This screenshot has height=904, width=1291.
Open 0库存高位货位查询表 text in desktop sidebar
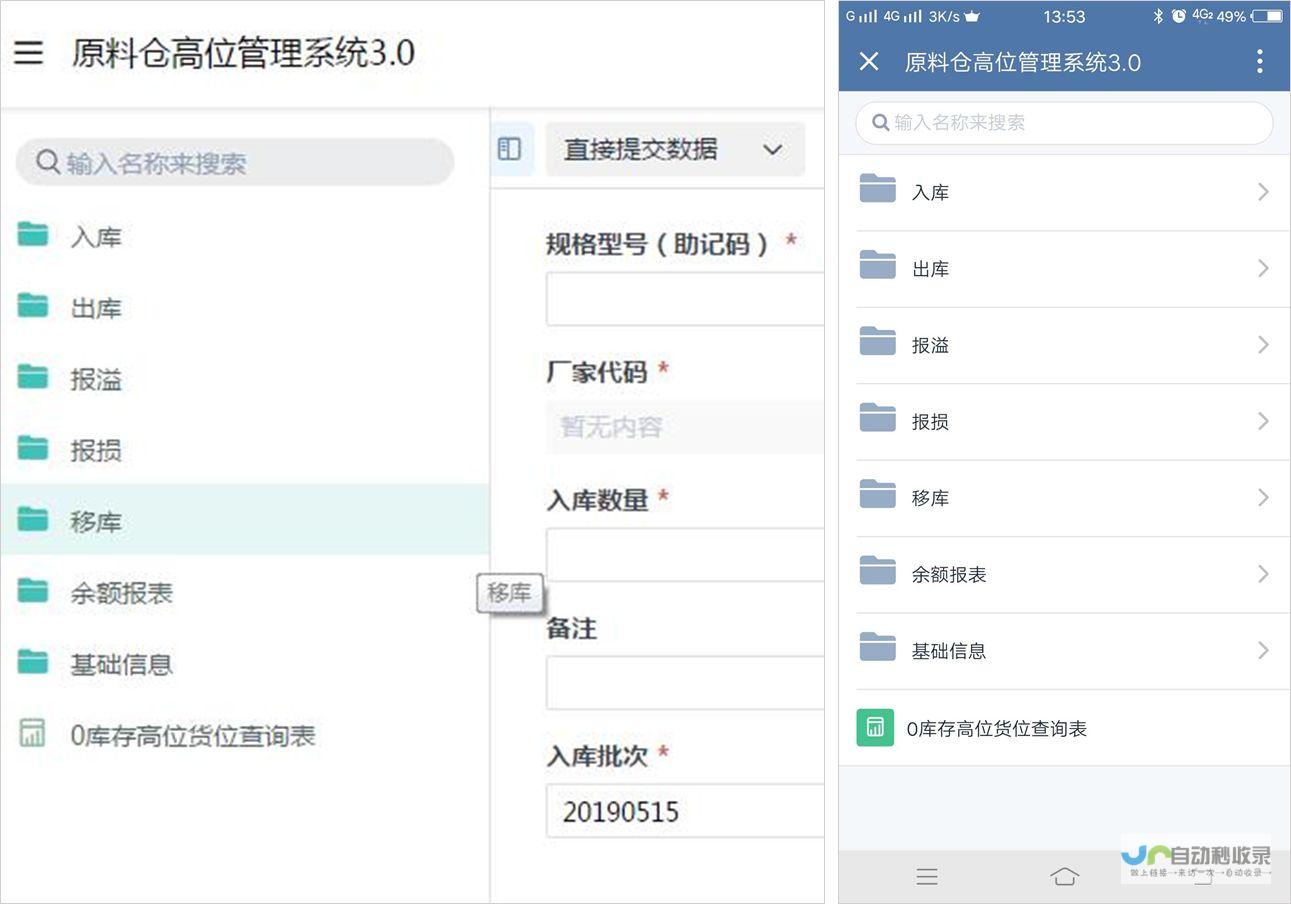point(193,736)
